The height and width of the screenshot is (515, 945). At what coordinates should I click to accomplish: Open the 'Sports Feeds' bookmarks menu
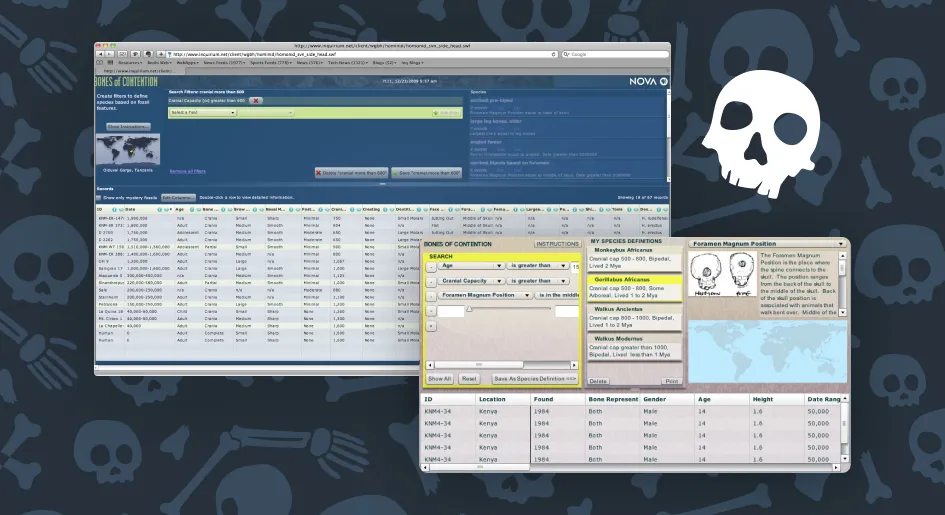[271, 63]
